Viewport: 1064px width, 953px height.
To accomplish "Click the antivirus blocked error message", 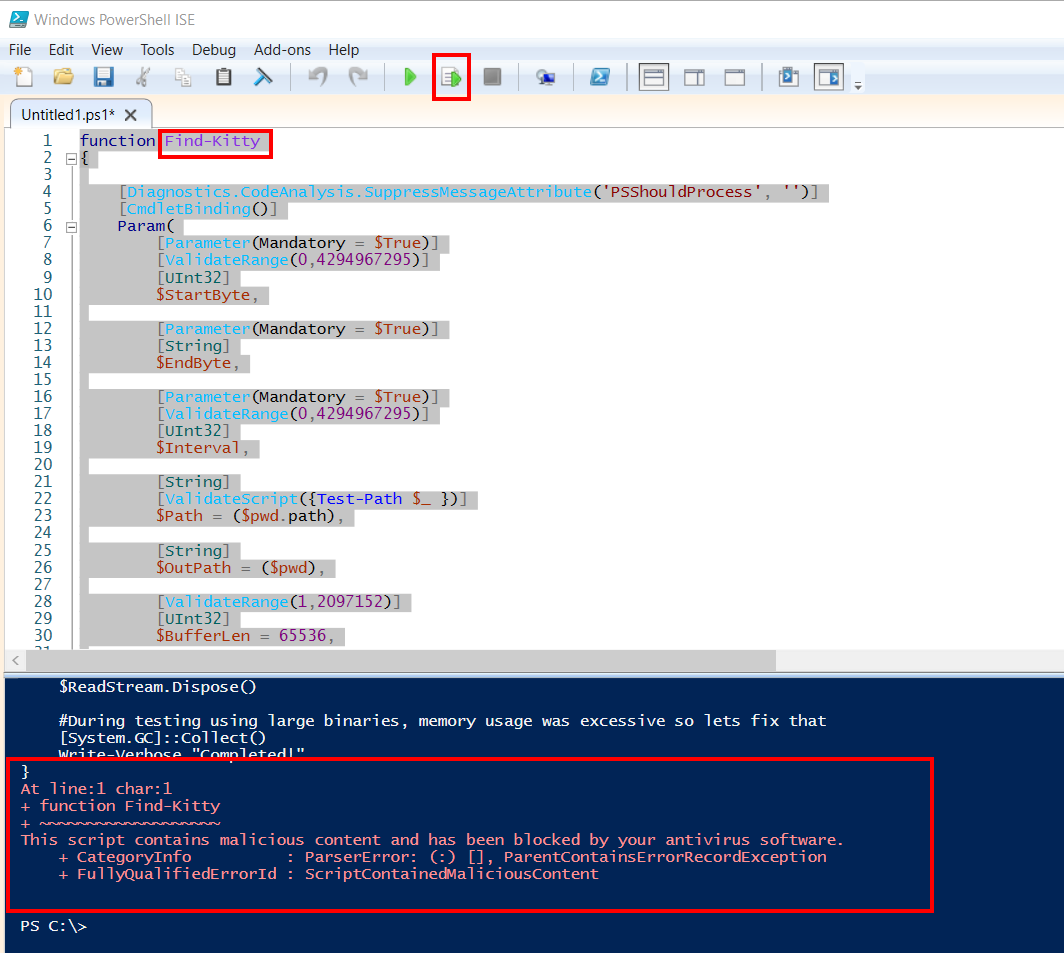I will [432, 840].
